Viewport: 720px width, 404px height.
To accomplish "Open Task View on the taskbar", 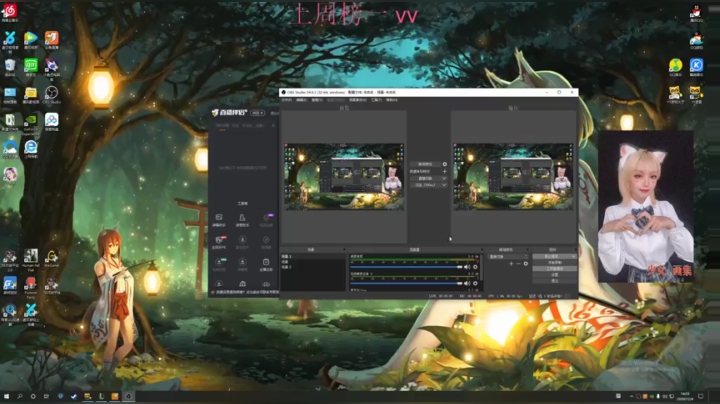I will pos(46,396).
